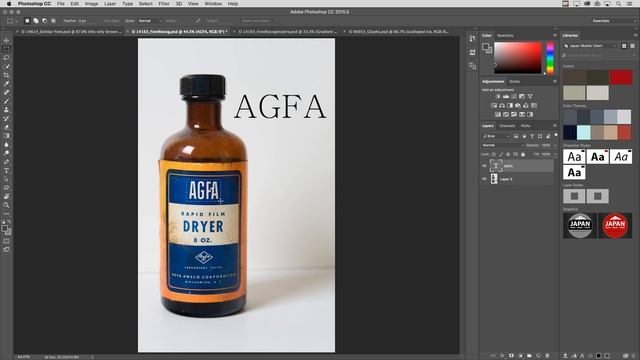Hide the Layer 0 layer
The width and height of the screenshot is (640, 360).
[484, 179]
